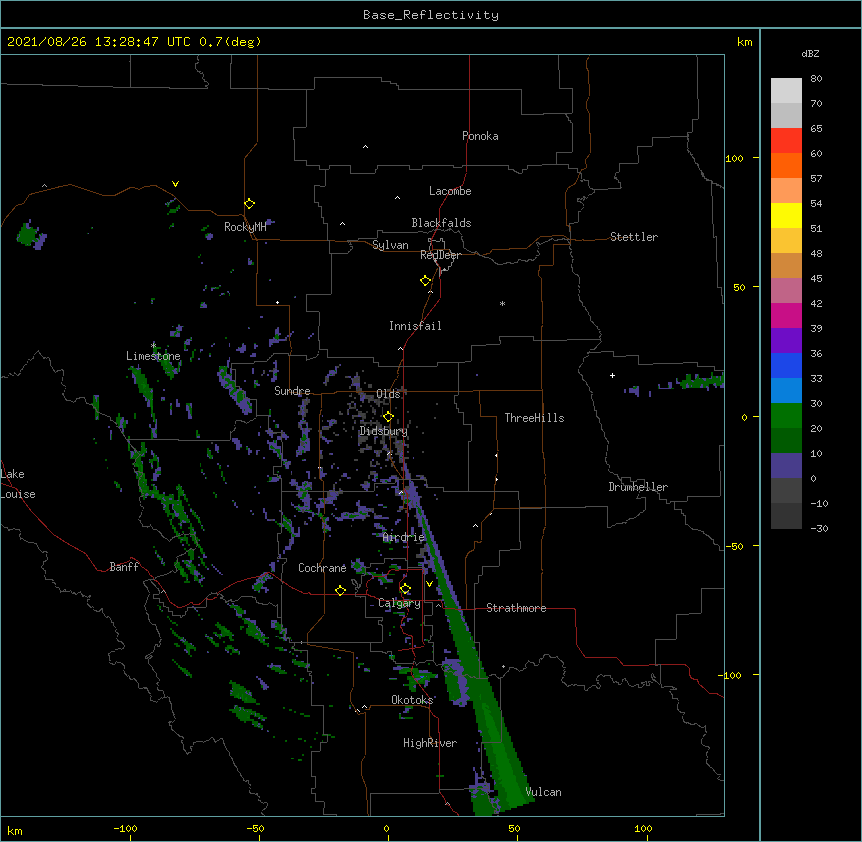Click the Limestone label
The image size is (862, 842).
click(x=153, y=356)
